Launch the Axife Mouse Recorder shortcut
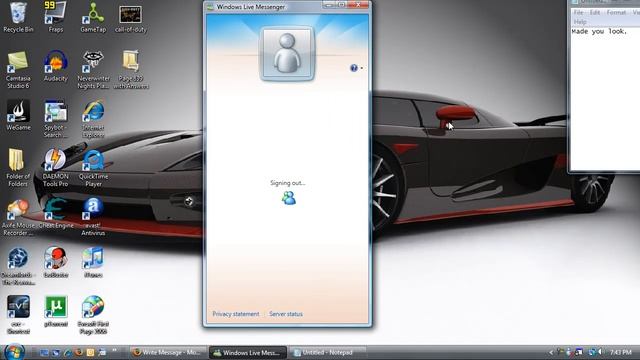Viewport: 640px width, 360px height. point(18,217)
